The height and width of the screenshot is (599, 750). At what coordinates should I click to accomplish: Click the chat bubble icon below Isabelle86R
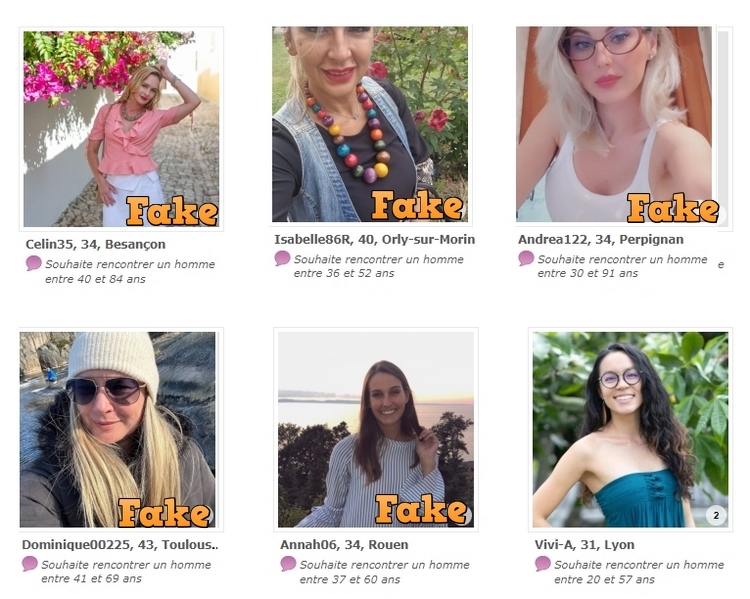click(283, 258)
